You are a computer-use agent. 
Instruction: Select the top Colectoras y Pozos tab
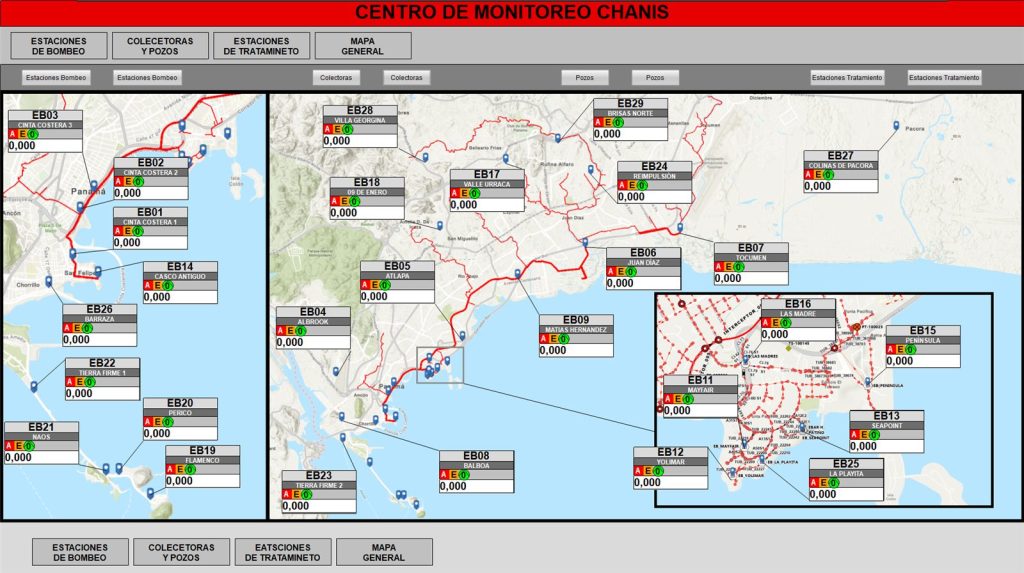tap(160, 46)
